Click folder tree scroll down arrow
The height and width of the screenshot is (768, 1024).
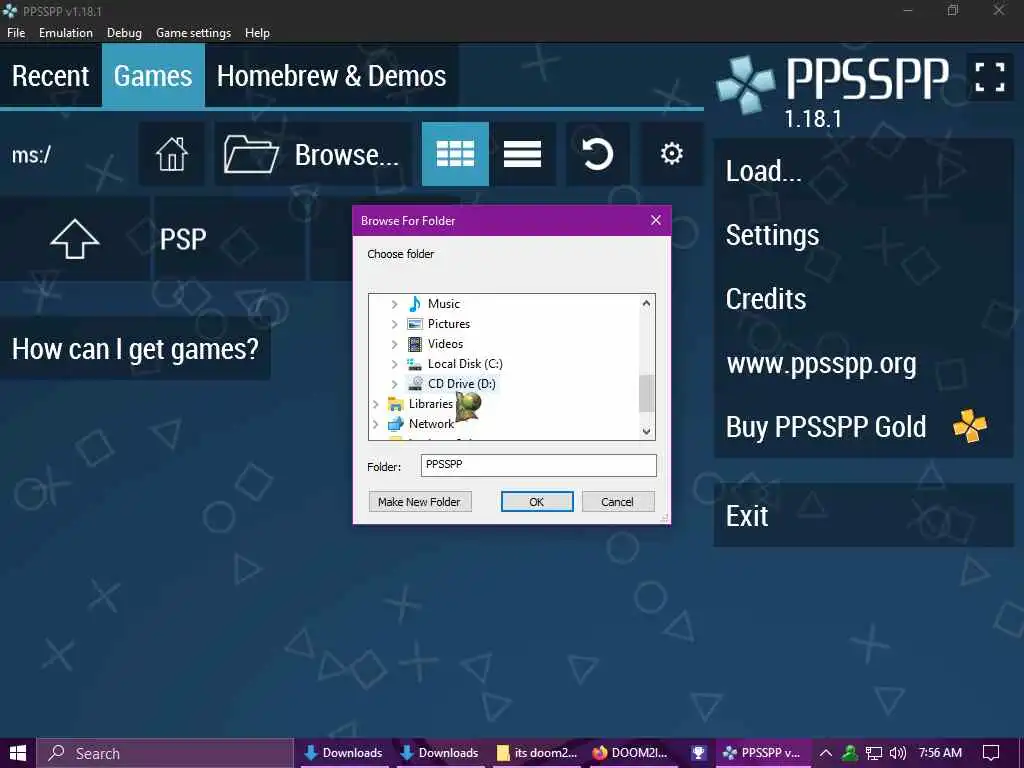[x=646, y=431]
